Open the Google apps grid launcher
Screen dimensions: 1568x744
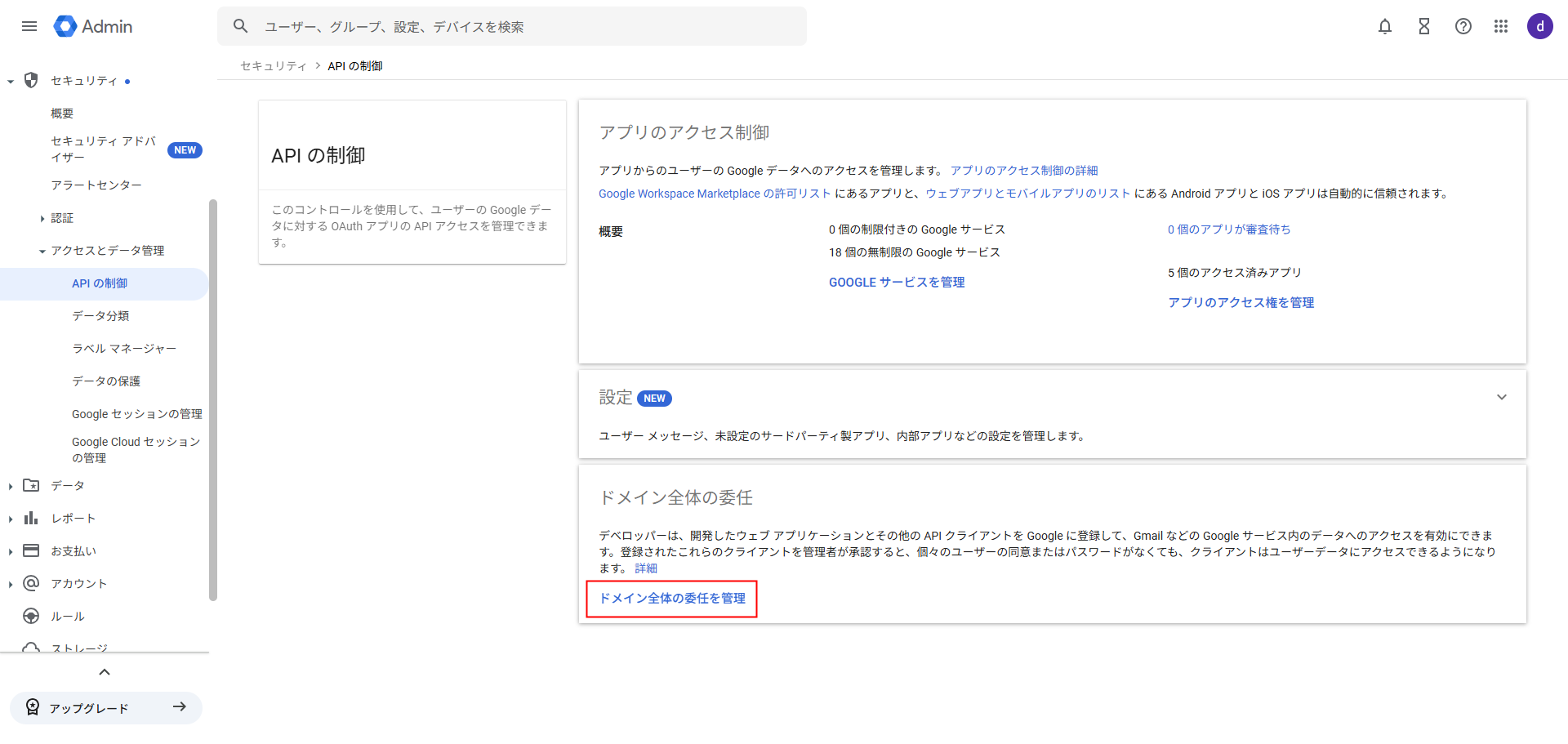[1501, 26]
